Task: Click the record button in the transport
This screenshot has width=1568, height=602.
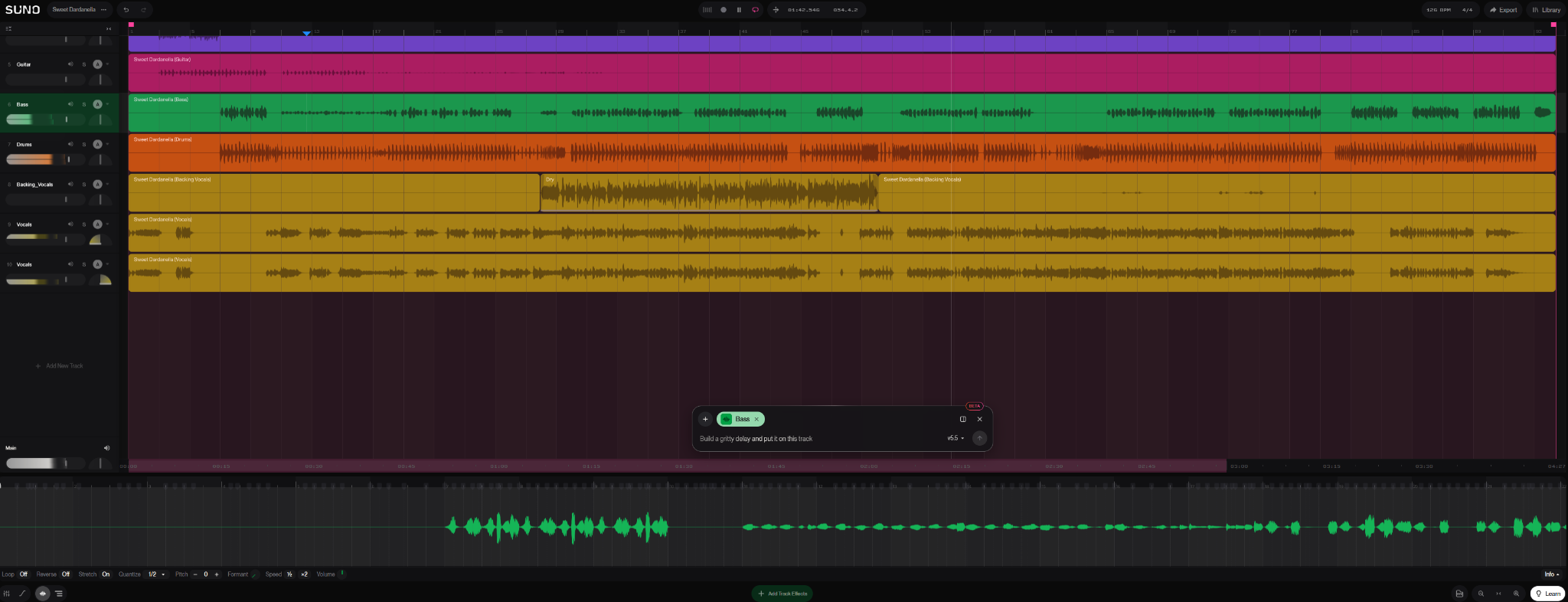Action: coord(724,10)
